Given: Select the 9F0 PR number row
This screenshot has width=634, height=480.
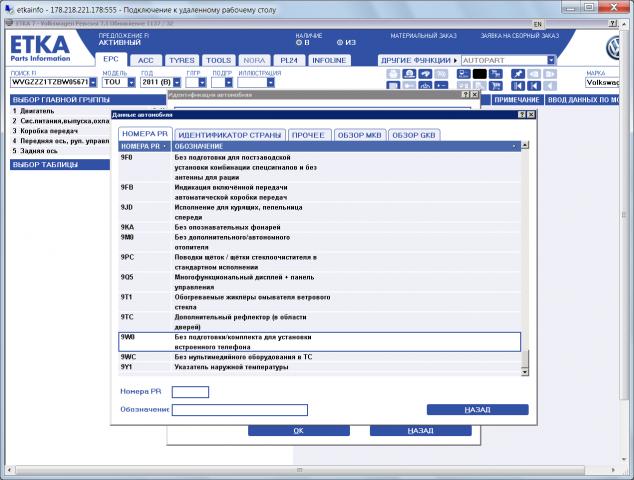Looking at the screenshot, I should pos(319,167).
